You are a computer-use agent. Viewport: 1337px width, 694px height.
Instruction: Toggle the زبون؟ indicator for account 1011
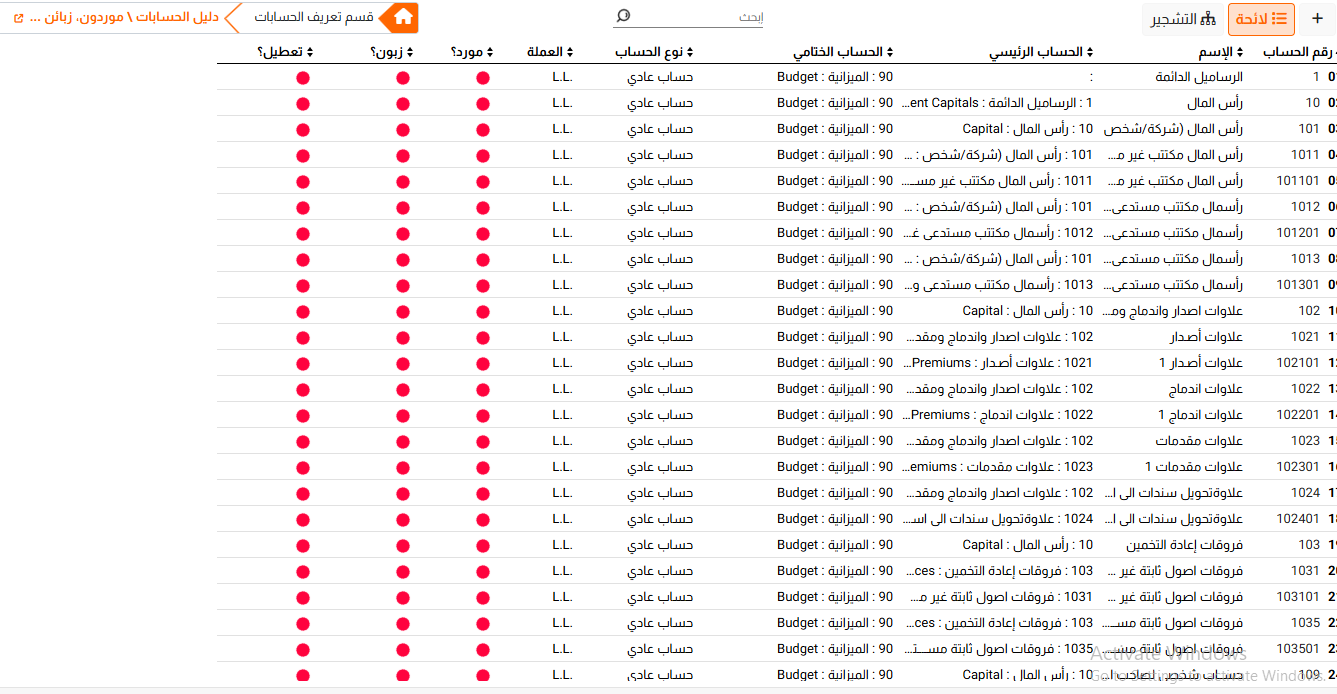[x=401, y=154]
